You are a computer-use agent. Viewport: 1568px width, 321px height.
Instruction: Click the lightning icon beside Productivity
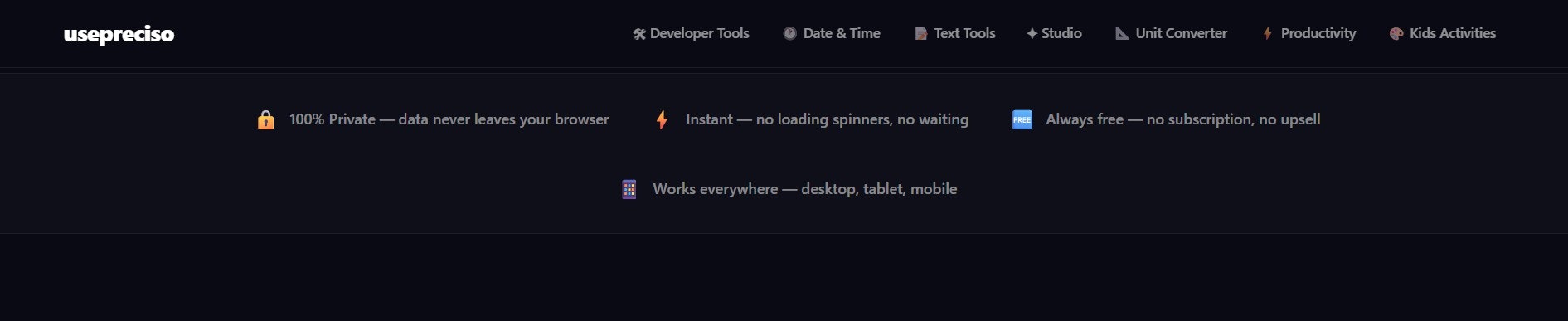1267,33
